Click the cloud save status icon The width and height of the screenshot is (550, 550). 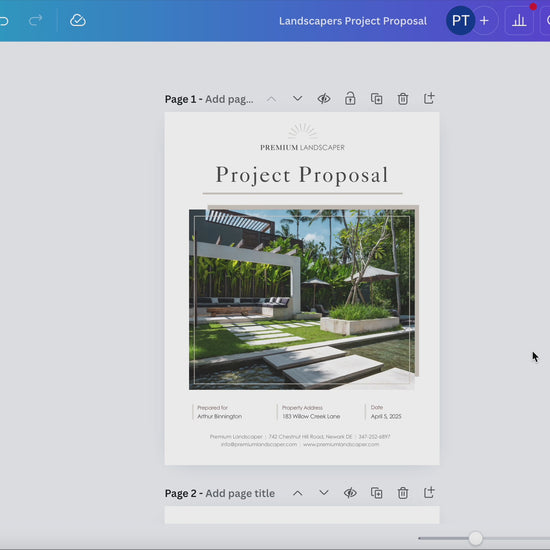tap(78, 20)
